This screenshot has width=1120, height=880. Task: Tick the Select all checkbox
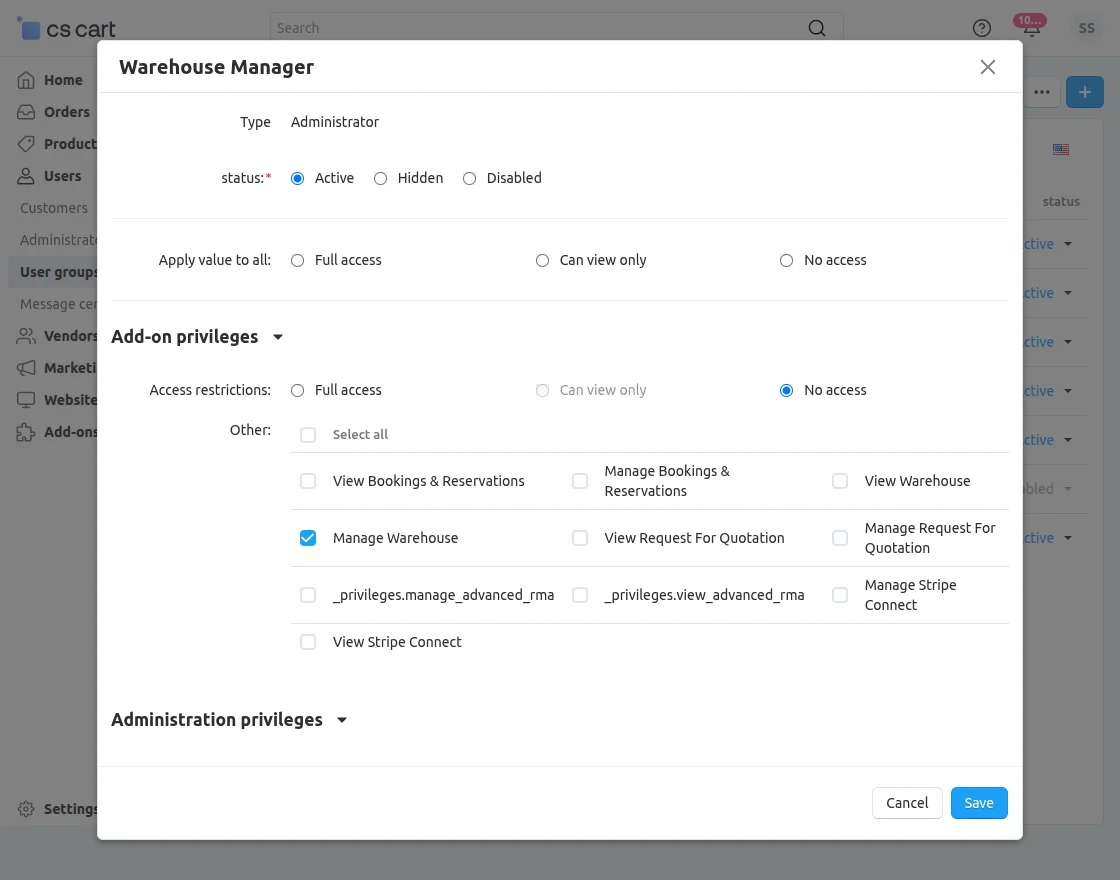(308, 435)
